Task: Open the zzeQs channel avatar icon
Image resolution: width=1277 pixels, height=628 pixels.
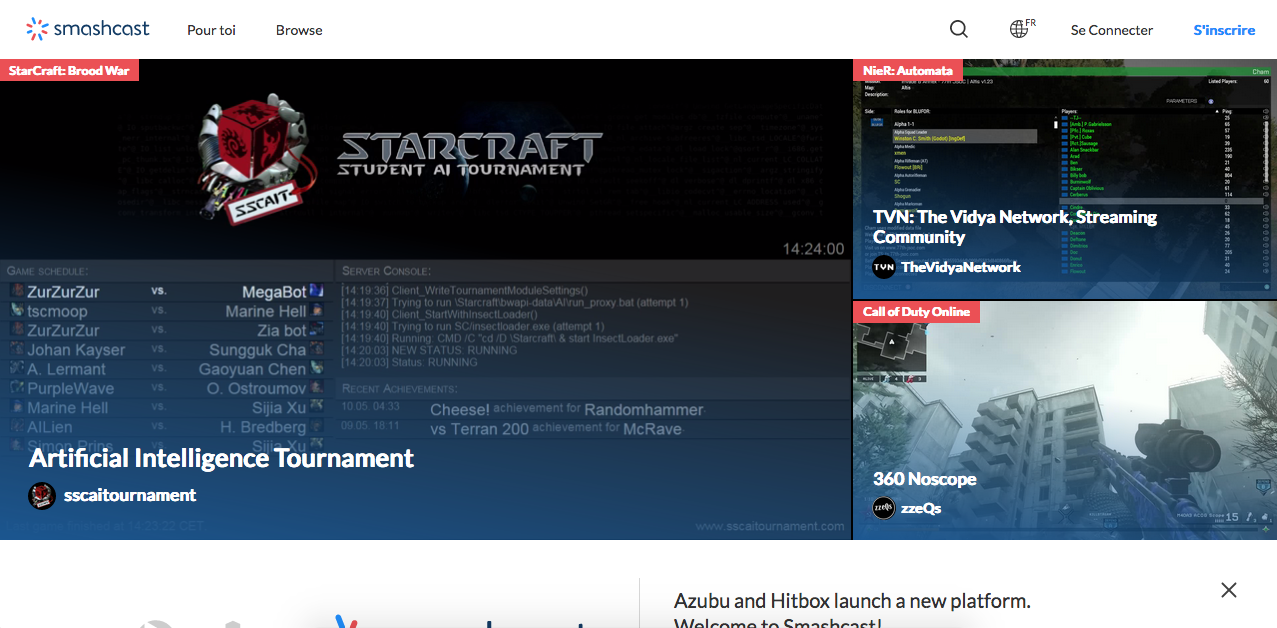Action: click(884, 508)
